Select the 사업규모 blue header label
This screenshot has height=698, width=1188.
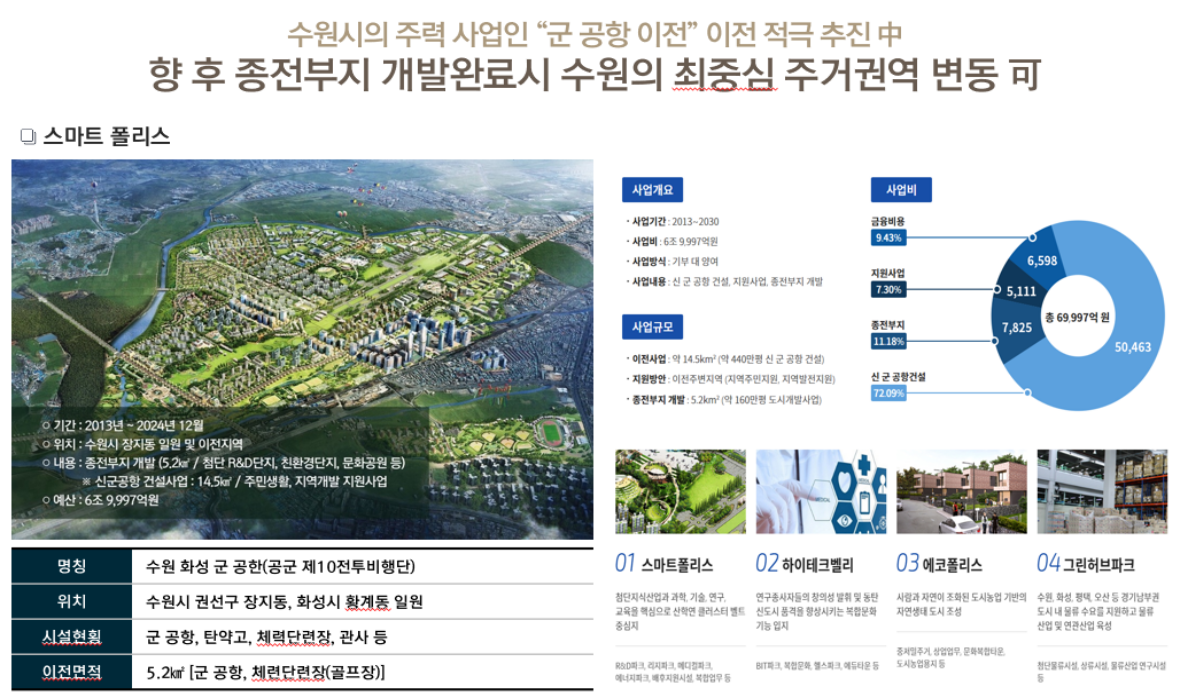pos(651,327)
